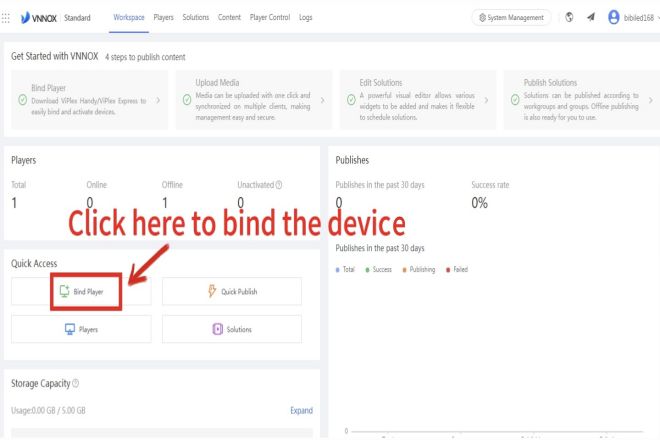The height and width of the screenshot is (440, 660).
Task: Click the Publish Solutions step check icon
Action: pos(515,100)
